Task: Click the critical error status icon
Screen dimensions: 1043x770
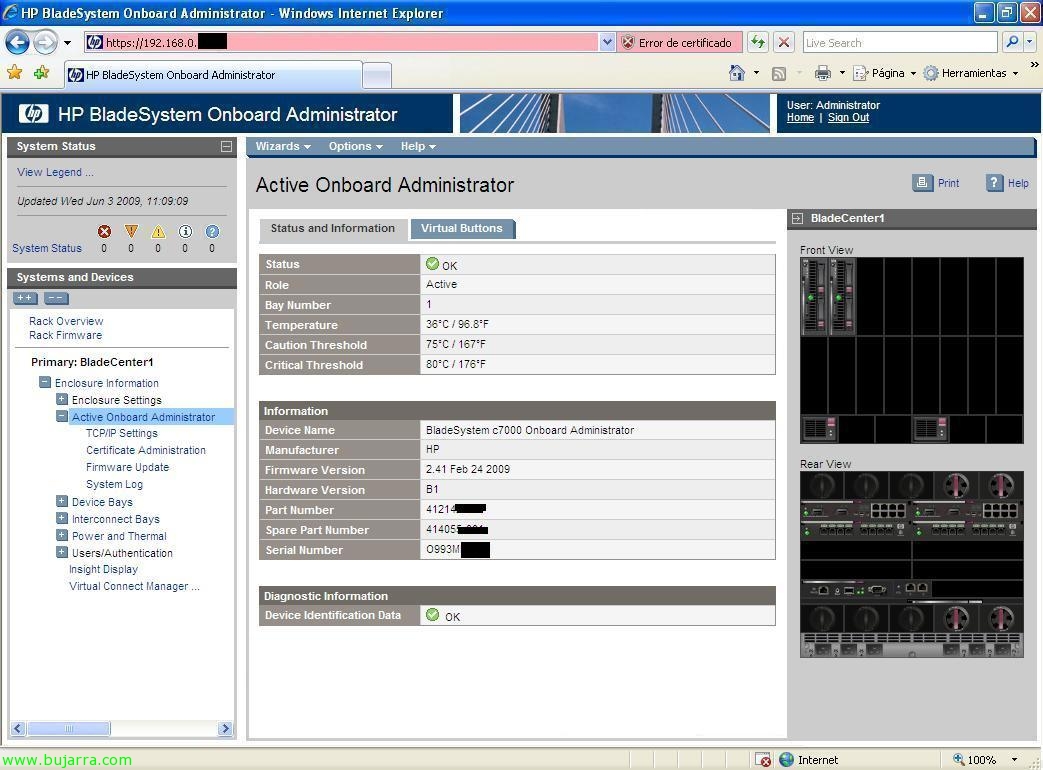Action: pos(104,232)
